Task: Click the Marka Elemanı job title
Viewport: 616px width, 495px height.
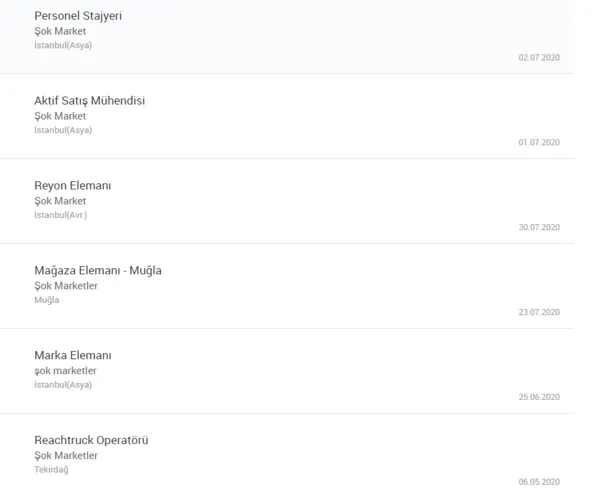Action: (x=72, y=356)
